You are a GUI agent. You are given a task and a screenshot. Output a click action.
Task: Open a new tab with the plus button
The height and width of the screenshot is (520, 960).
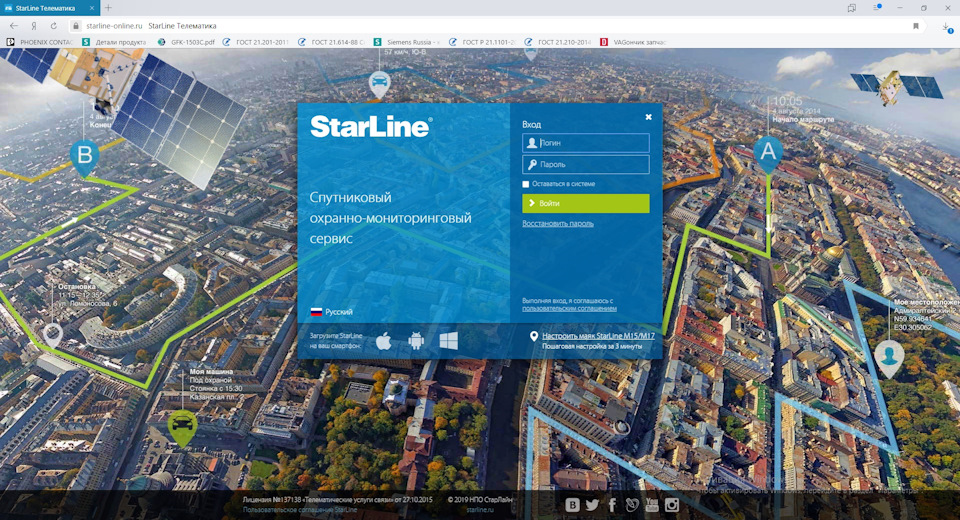click(x=108, y=8)
